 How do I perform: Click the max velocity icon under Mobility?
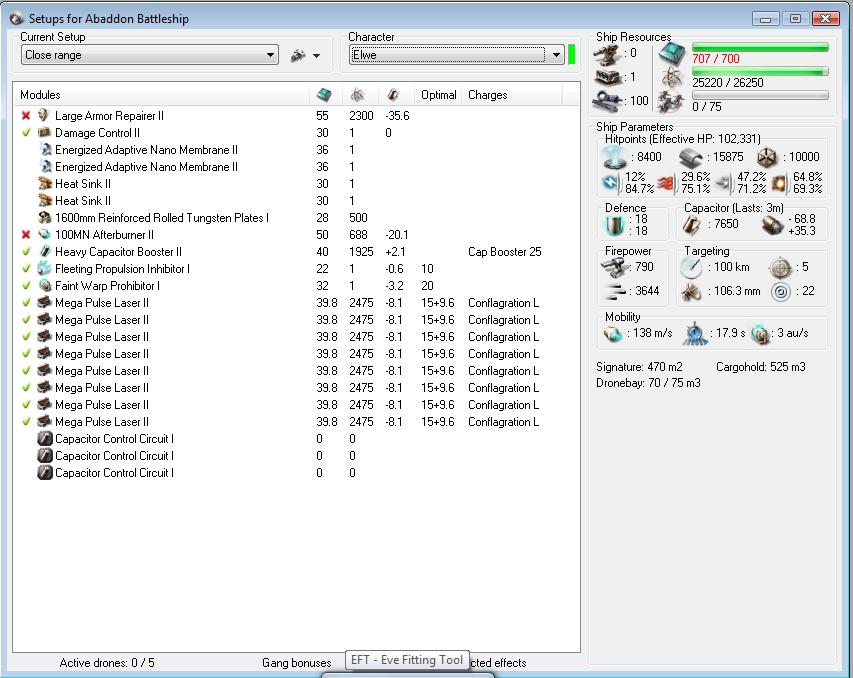pos(613,333)
